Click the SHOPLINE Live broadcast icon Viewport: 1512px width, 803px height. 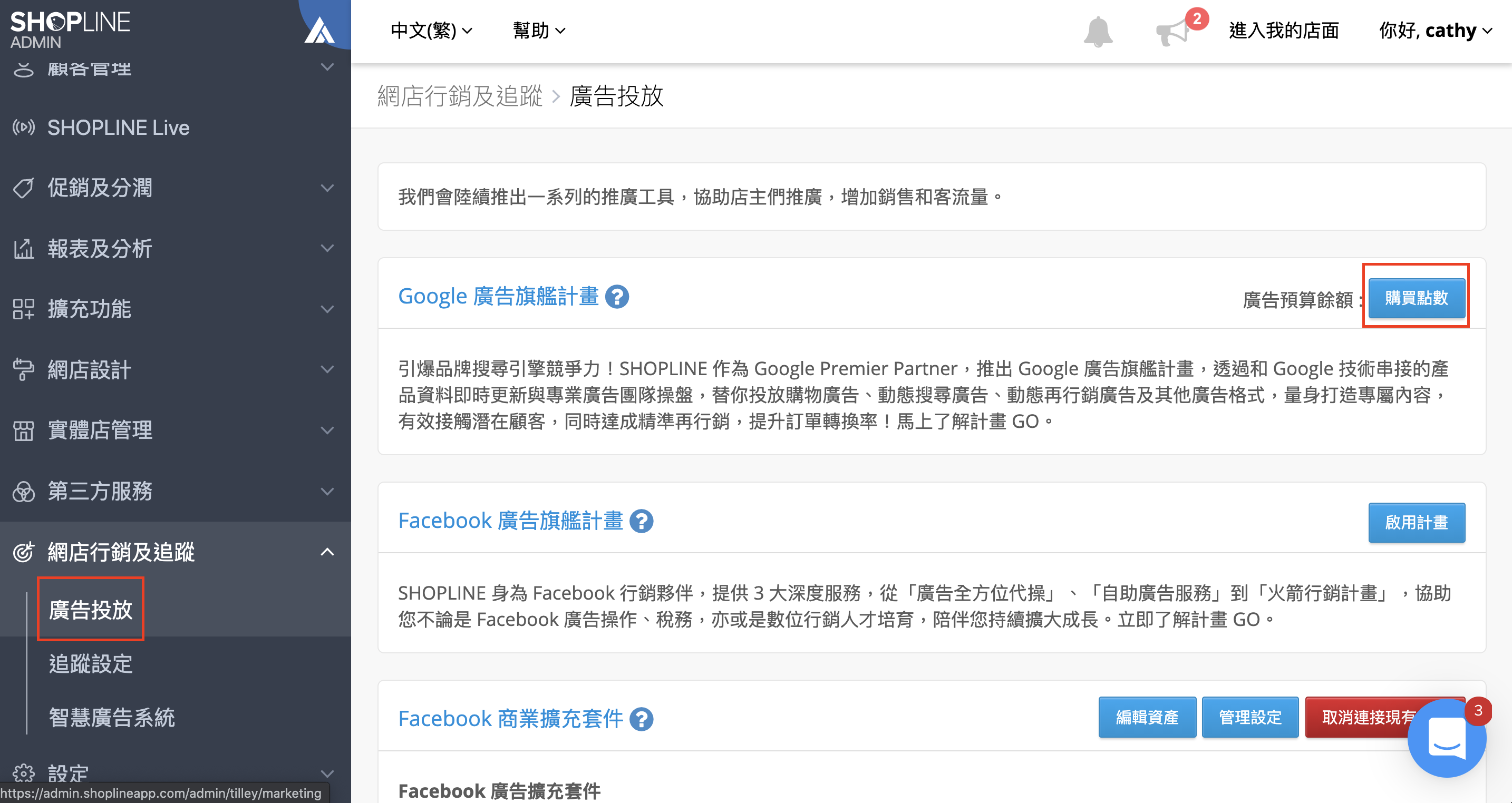point(24,128)
